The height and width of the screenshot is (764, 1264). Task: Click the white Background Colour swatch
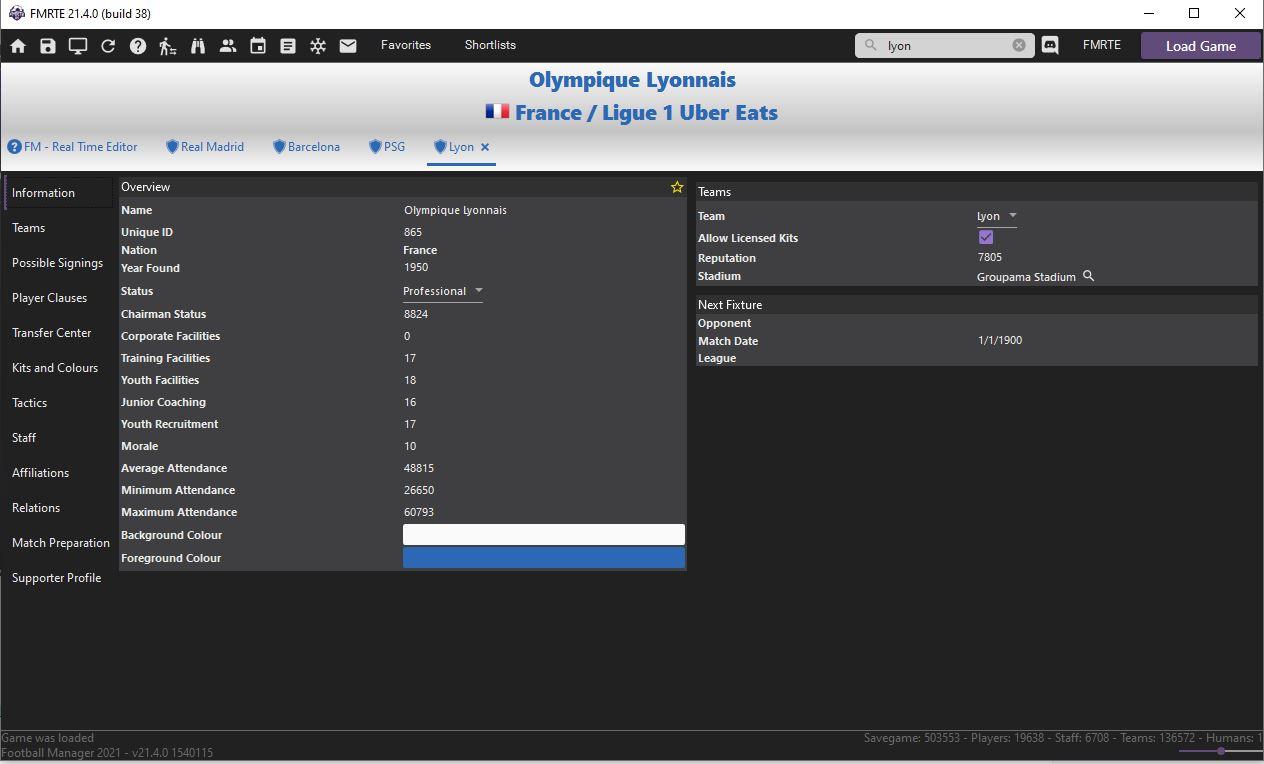[x=544, y=535]
